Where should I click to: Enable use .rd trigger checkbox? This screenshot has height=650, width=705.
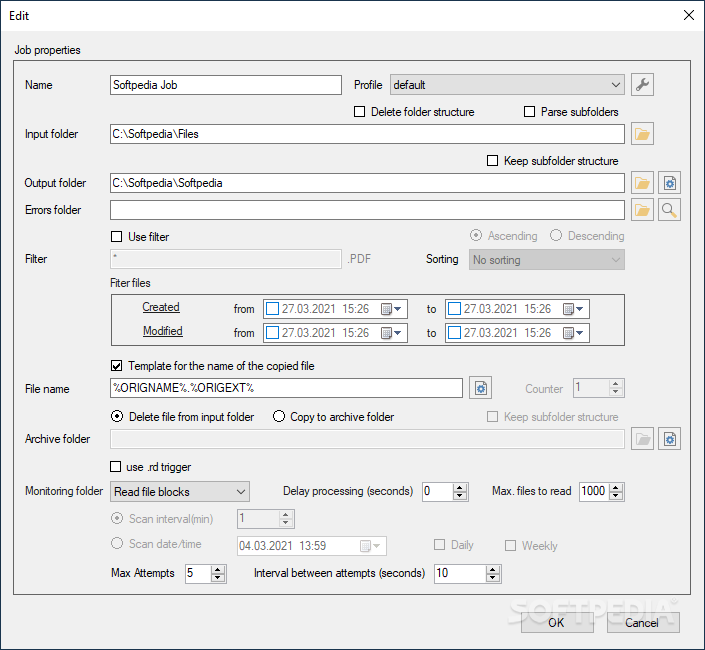tap(116, 467)
